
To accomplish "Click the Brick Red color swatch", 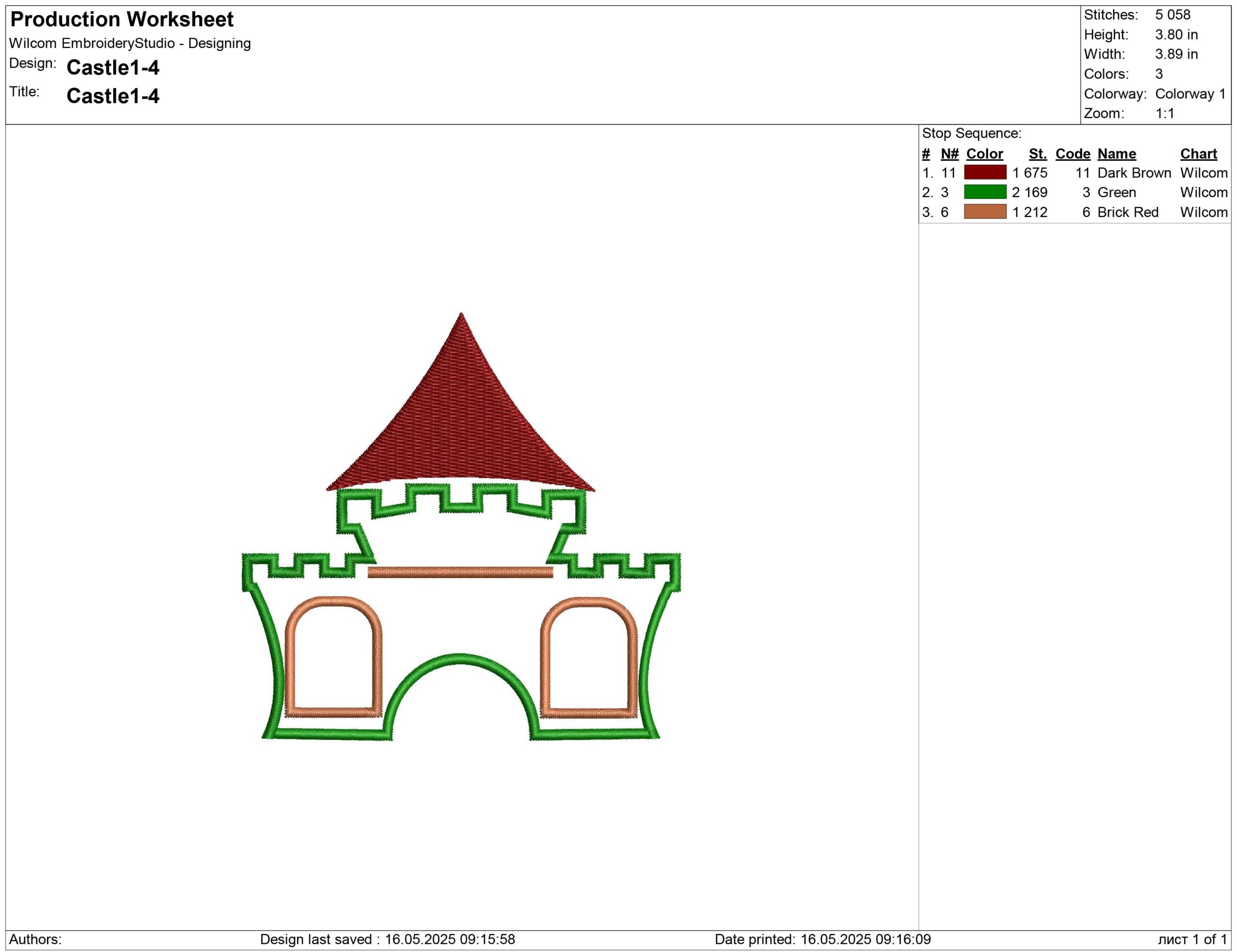I will pyautogui.click(x=985, y=212).
